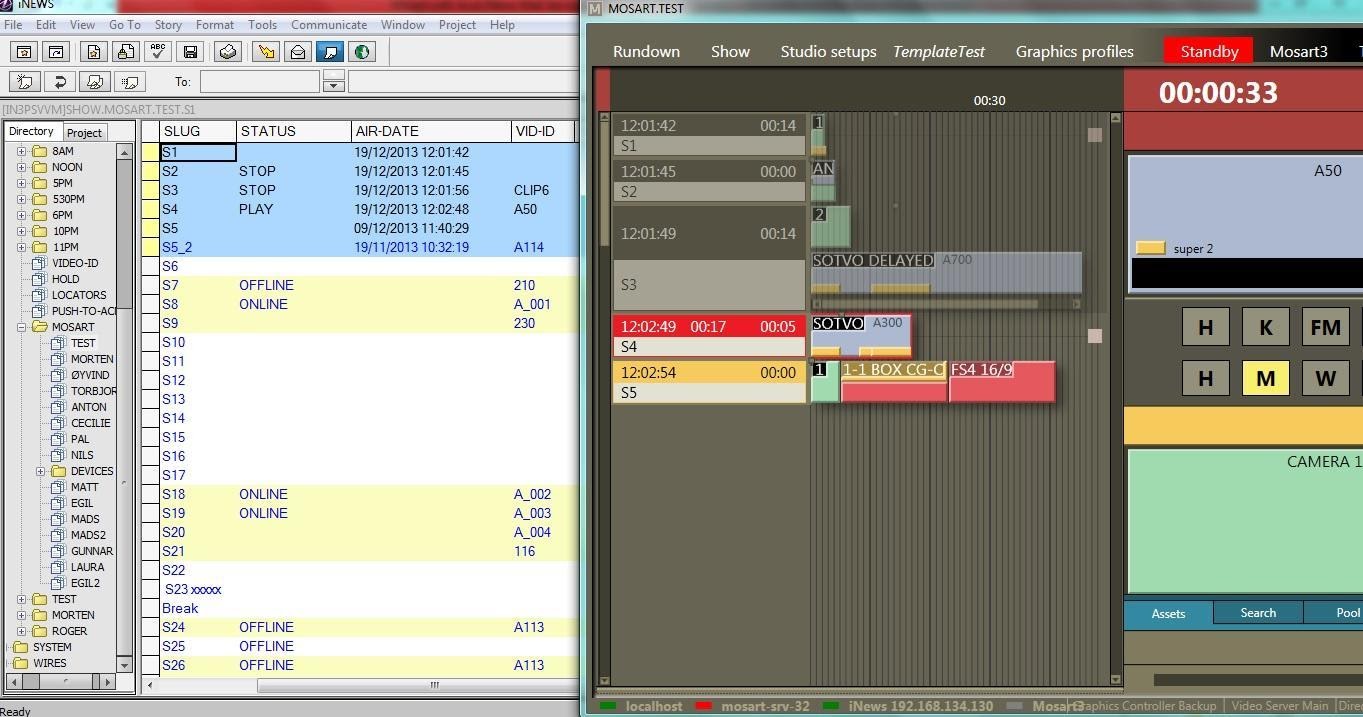Click the yellow lightning arrow toolbar icon

click(x=266, y=52)
